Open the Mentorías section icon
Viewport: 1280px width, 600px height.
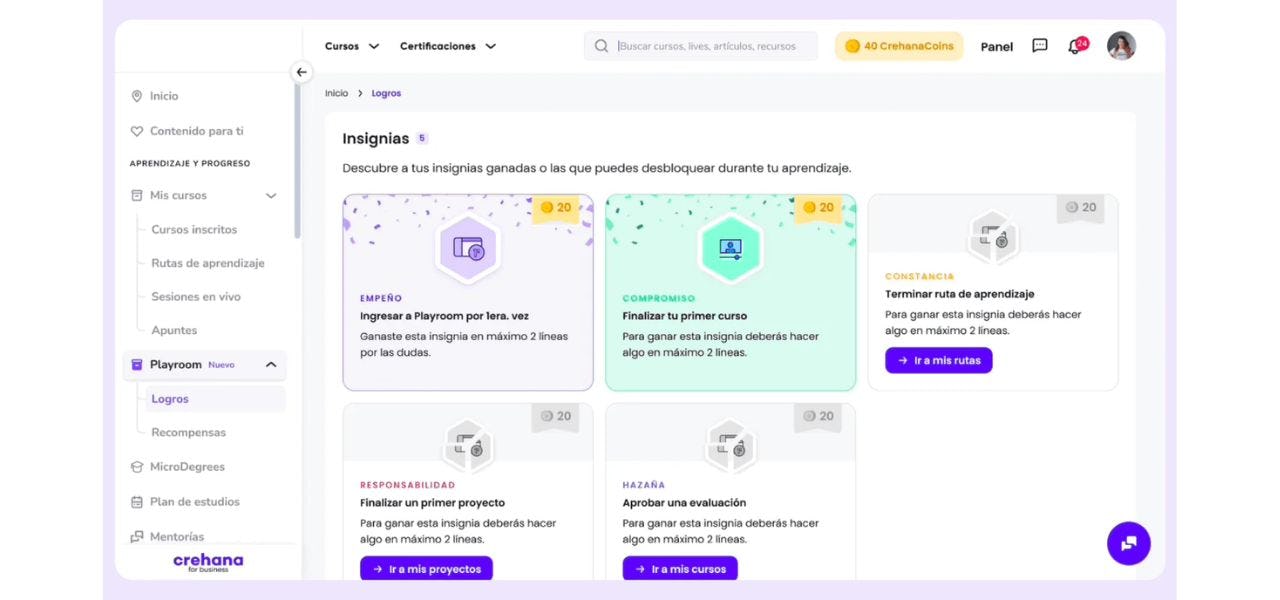pos(136,536)
